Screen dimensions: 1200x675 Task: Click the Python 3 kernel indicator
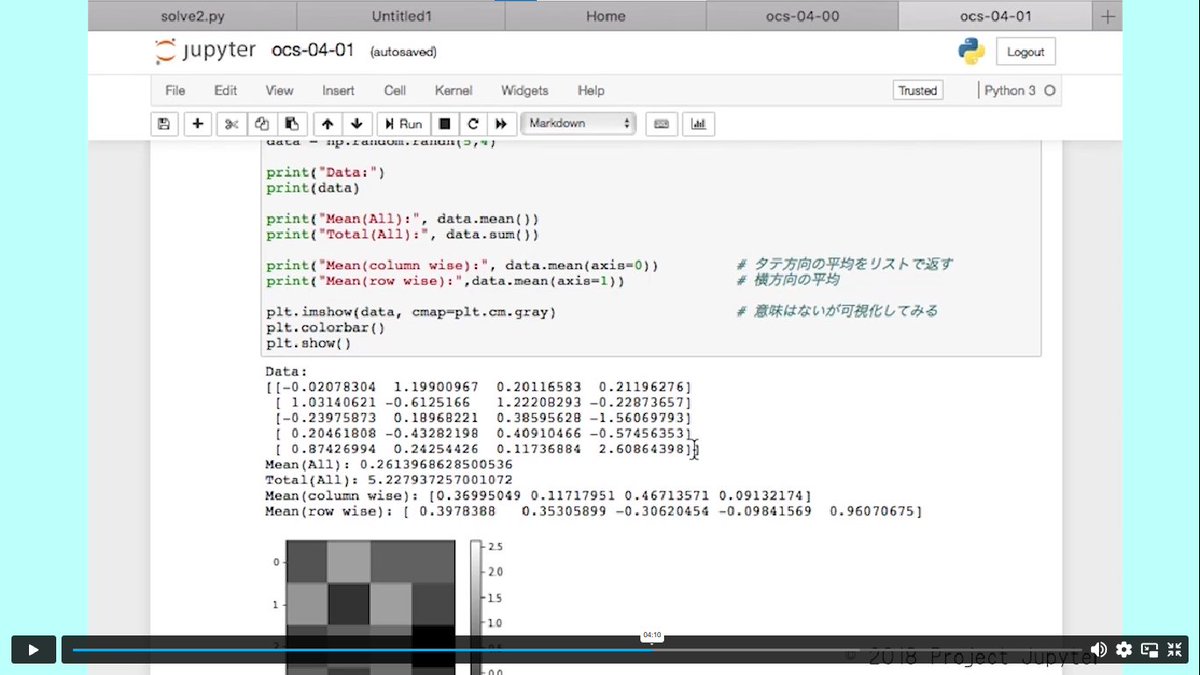tap(1018, 90)
